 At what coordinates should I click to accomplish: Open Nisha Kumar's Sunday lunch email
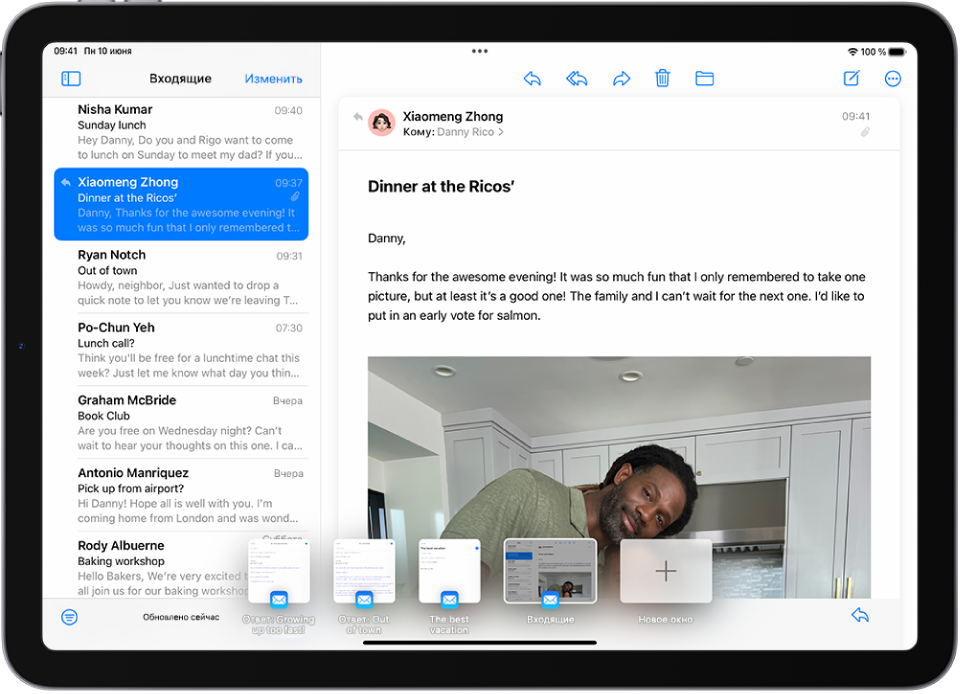pos(181,131)
